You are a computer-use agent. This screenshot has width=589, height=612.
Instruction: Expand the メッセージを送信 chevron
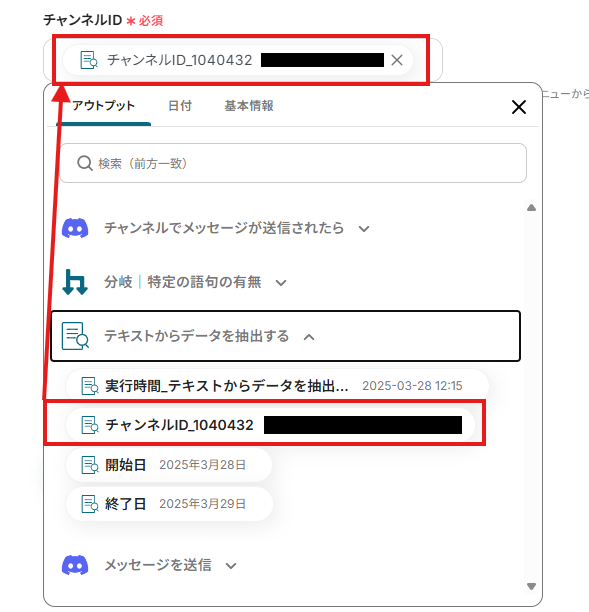[231, 566]
